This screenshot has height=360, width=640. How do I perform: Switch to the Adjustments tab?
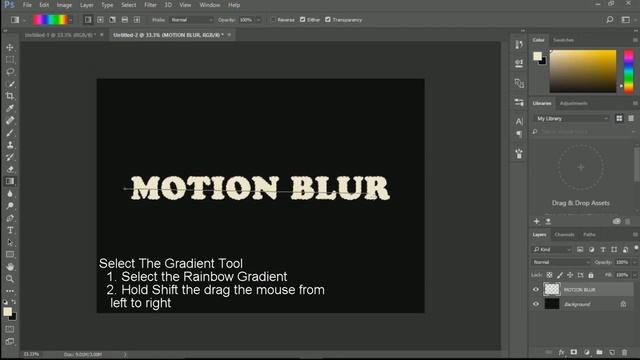[x=573, y=103]
